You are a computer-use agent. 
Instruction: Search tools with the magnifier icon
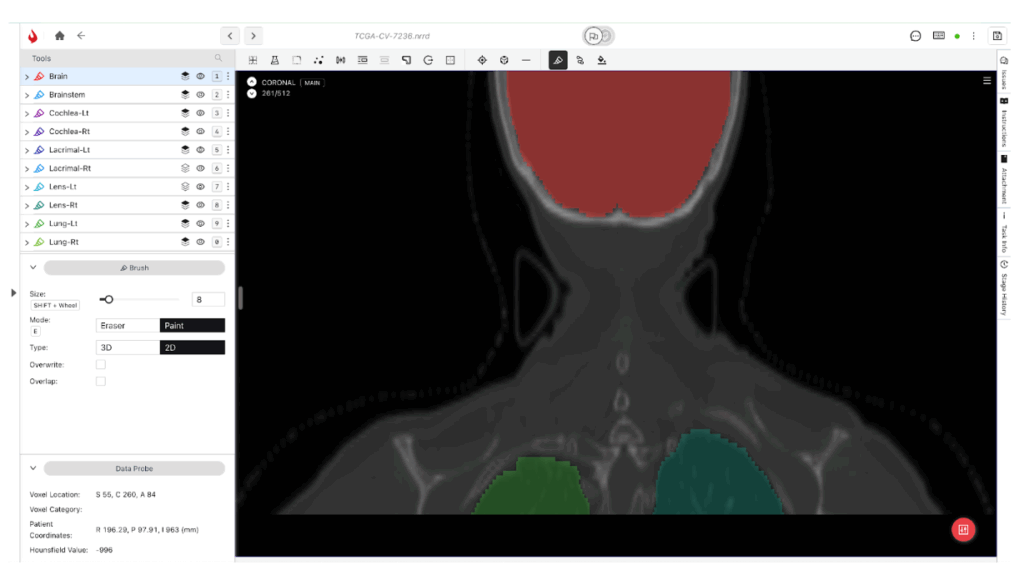pos(218,58)
